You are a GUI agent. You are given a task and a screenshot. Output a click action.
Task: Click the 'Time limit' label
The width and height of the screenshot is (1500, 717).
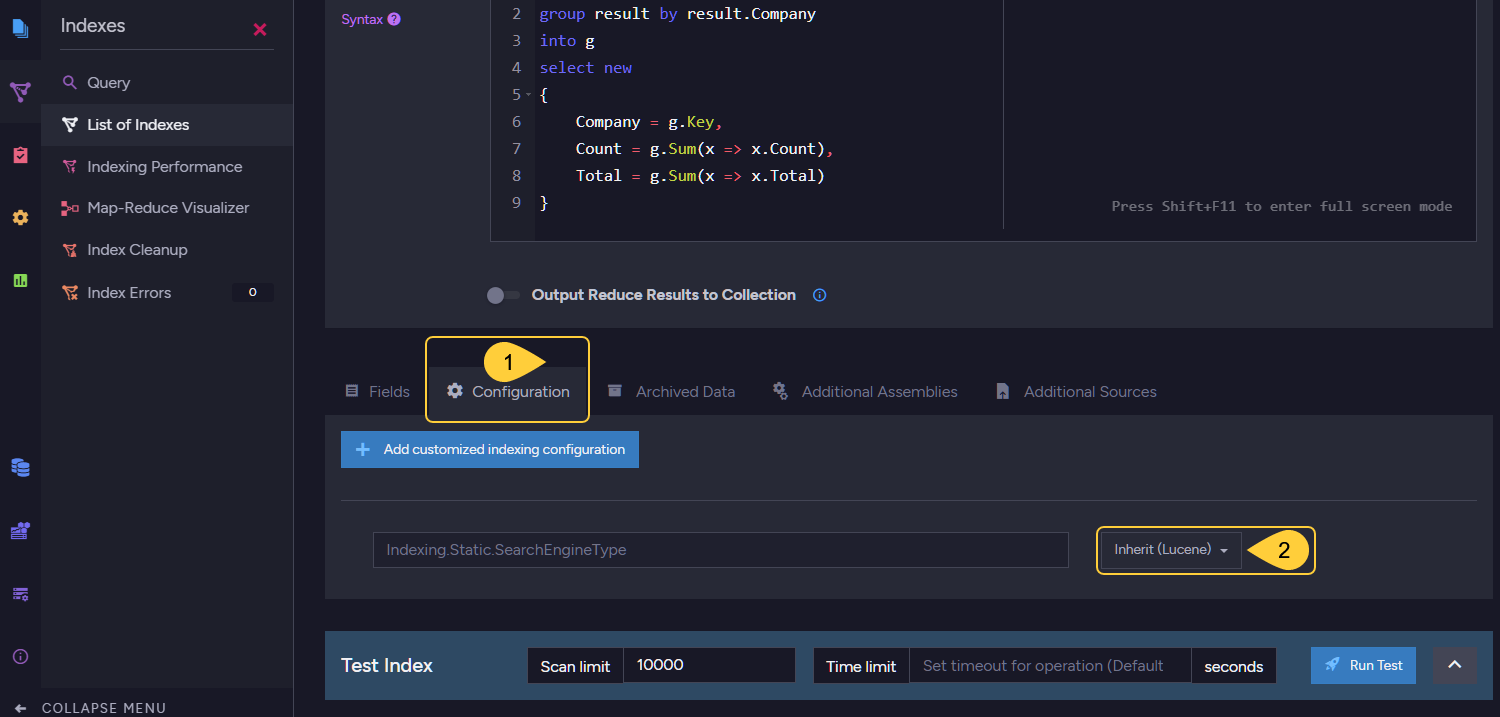pyautogui.click(x=861, y=666)
